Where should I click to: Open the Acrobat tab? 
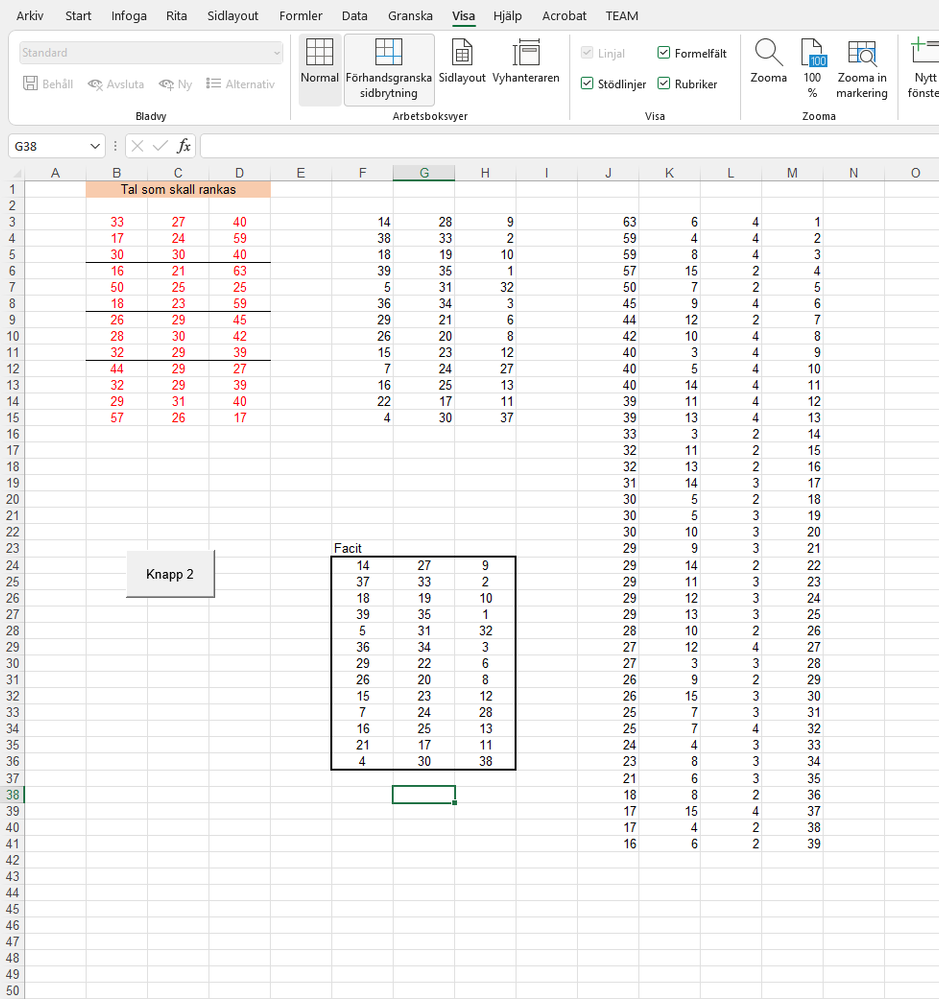pos(564,16)
